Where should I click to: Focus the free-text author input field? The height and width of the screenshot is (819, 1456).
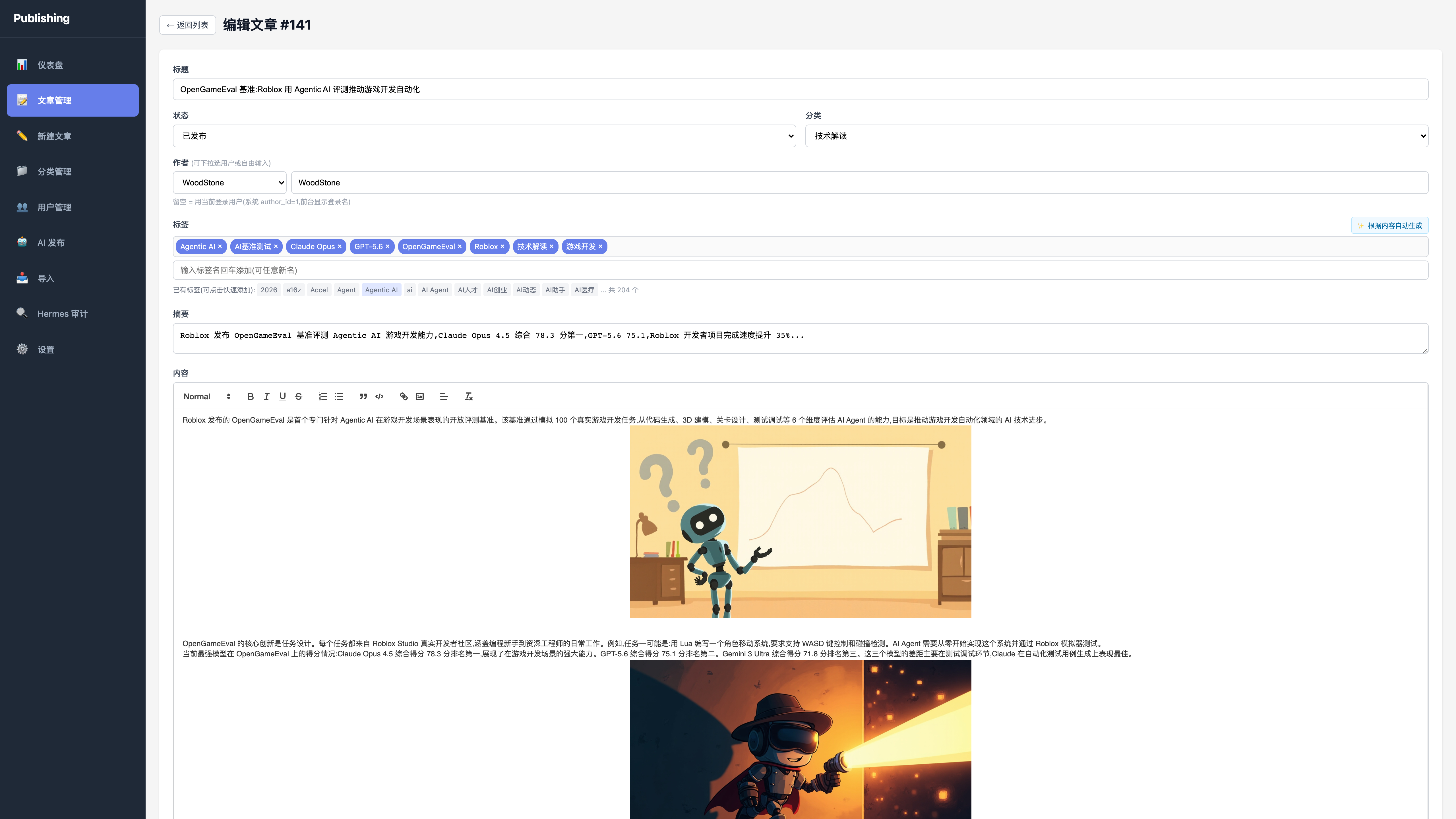click(860, 183)
